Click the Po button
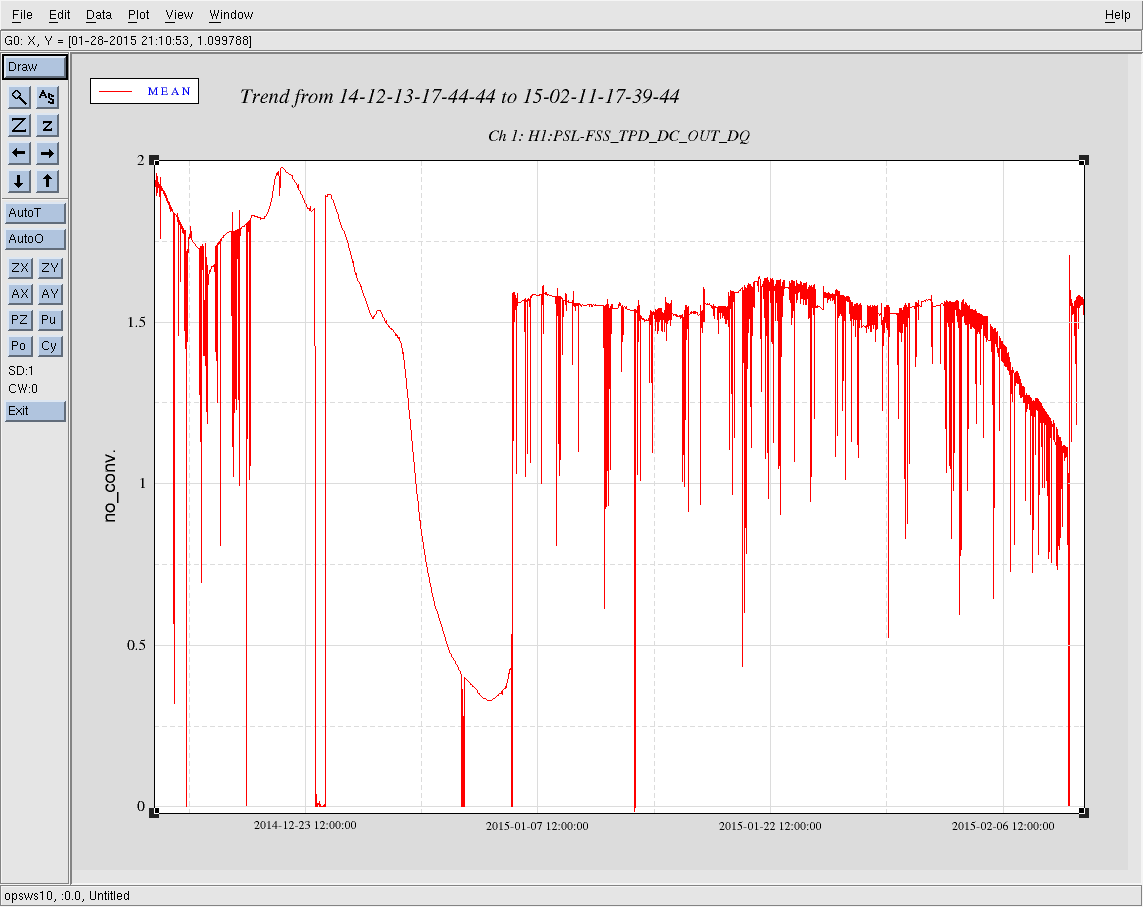Image resolution: width=1143 pixels, height=907 pixels. coord(20,346)
